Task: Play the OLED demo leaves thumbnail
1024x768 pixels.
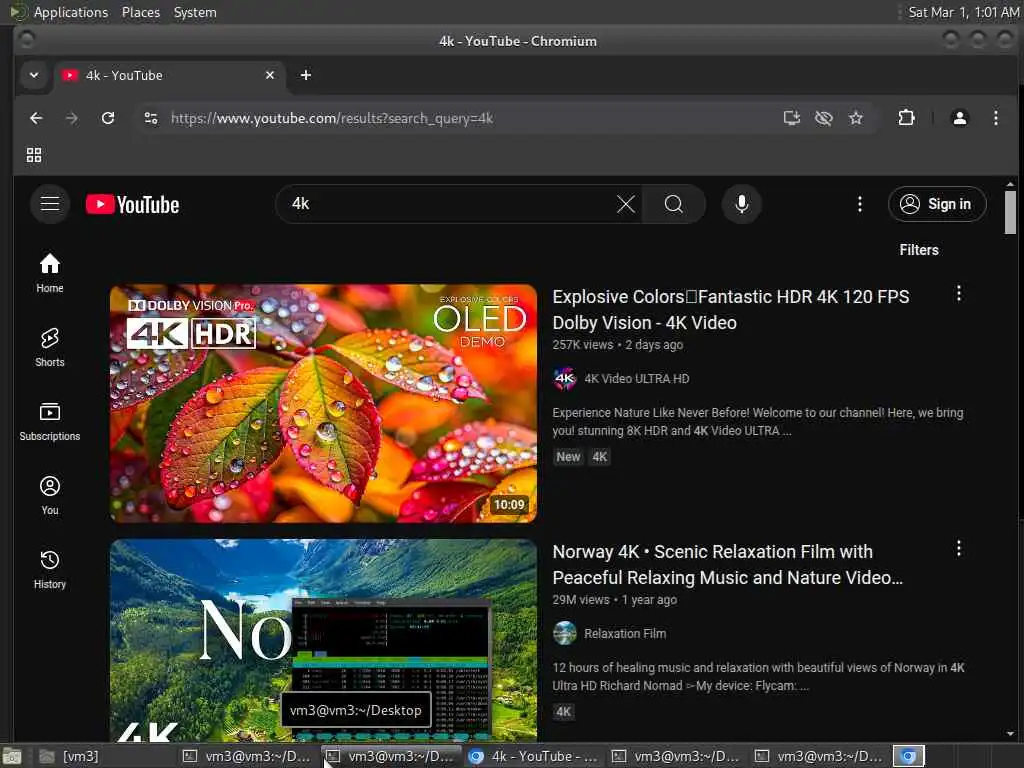Action: 323,403
